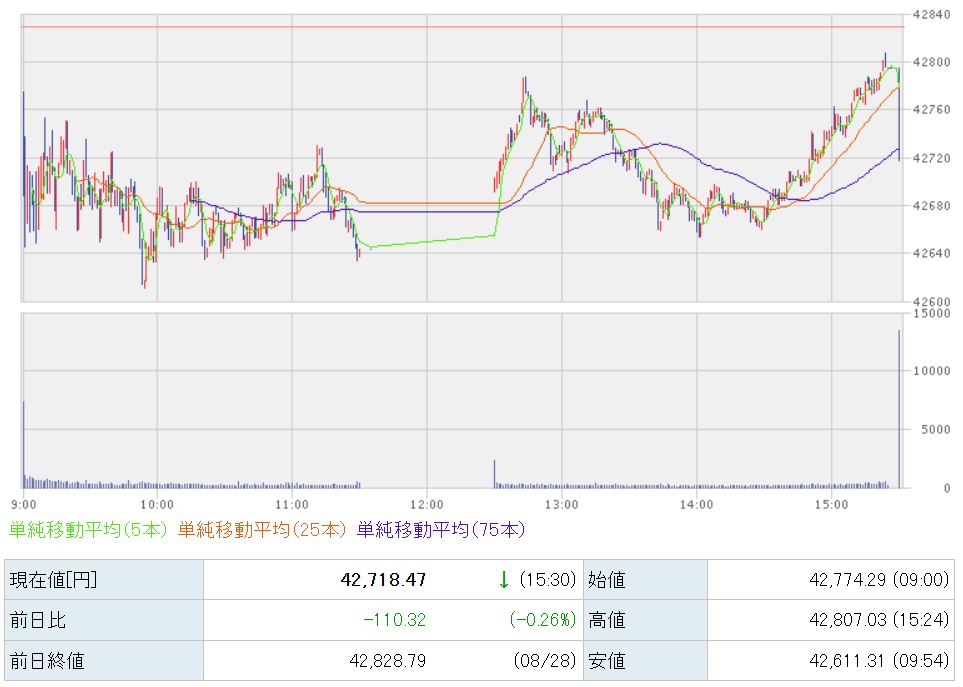This screenshot has width=963, height=687.
Task: Click the -110.32 change value
Action: [394, 620]
